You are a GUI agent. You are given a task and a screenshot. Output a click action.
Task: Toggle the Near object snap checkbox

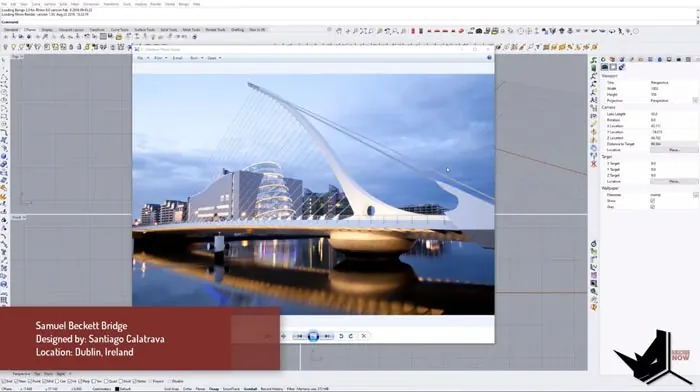tap(16, 381)
